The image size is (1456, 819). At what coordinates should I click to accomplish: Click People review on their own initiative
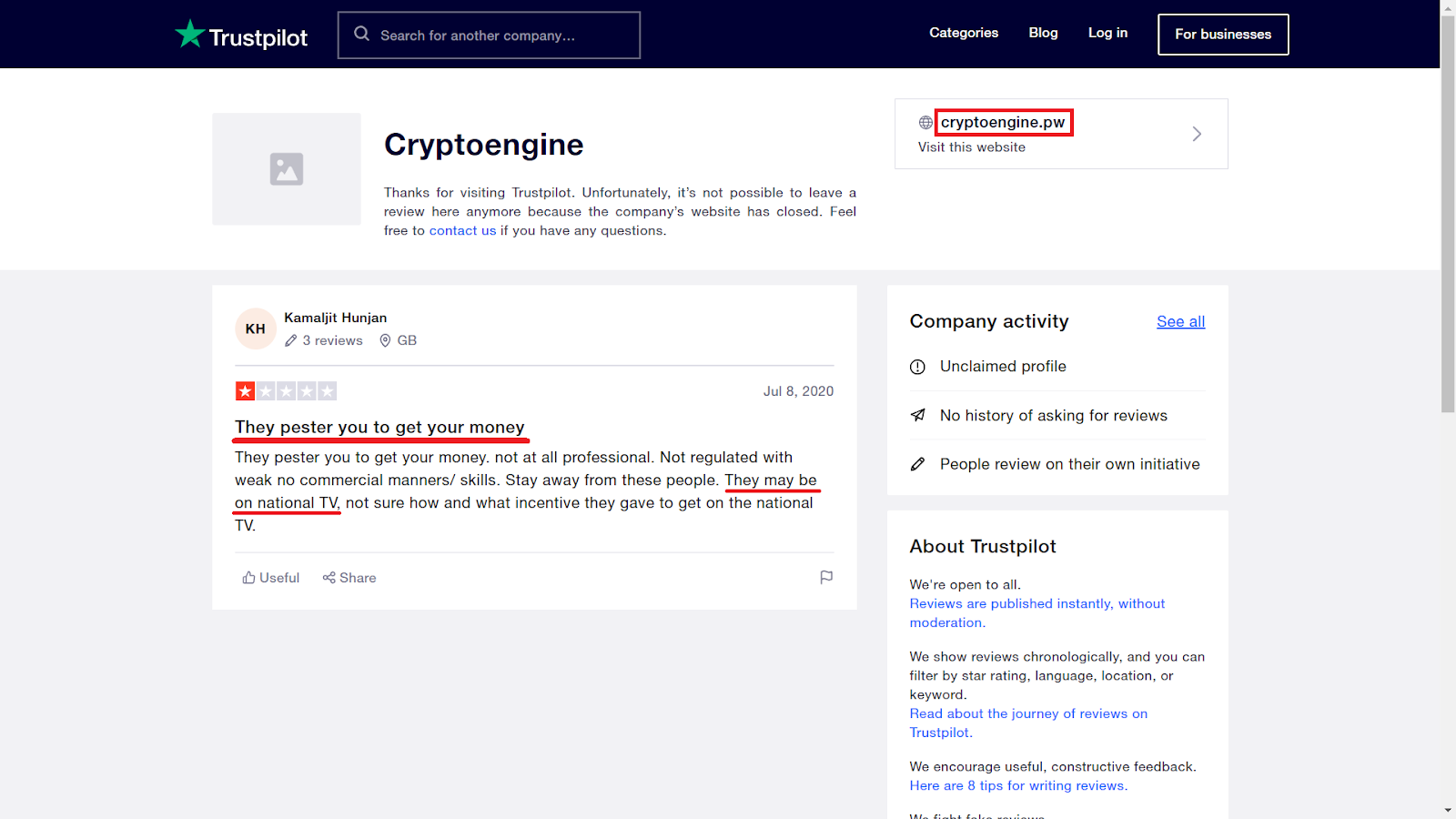[x=1070, y=464]
